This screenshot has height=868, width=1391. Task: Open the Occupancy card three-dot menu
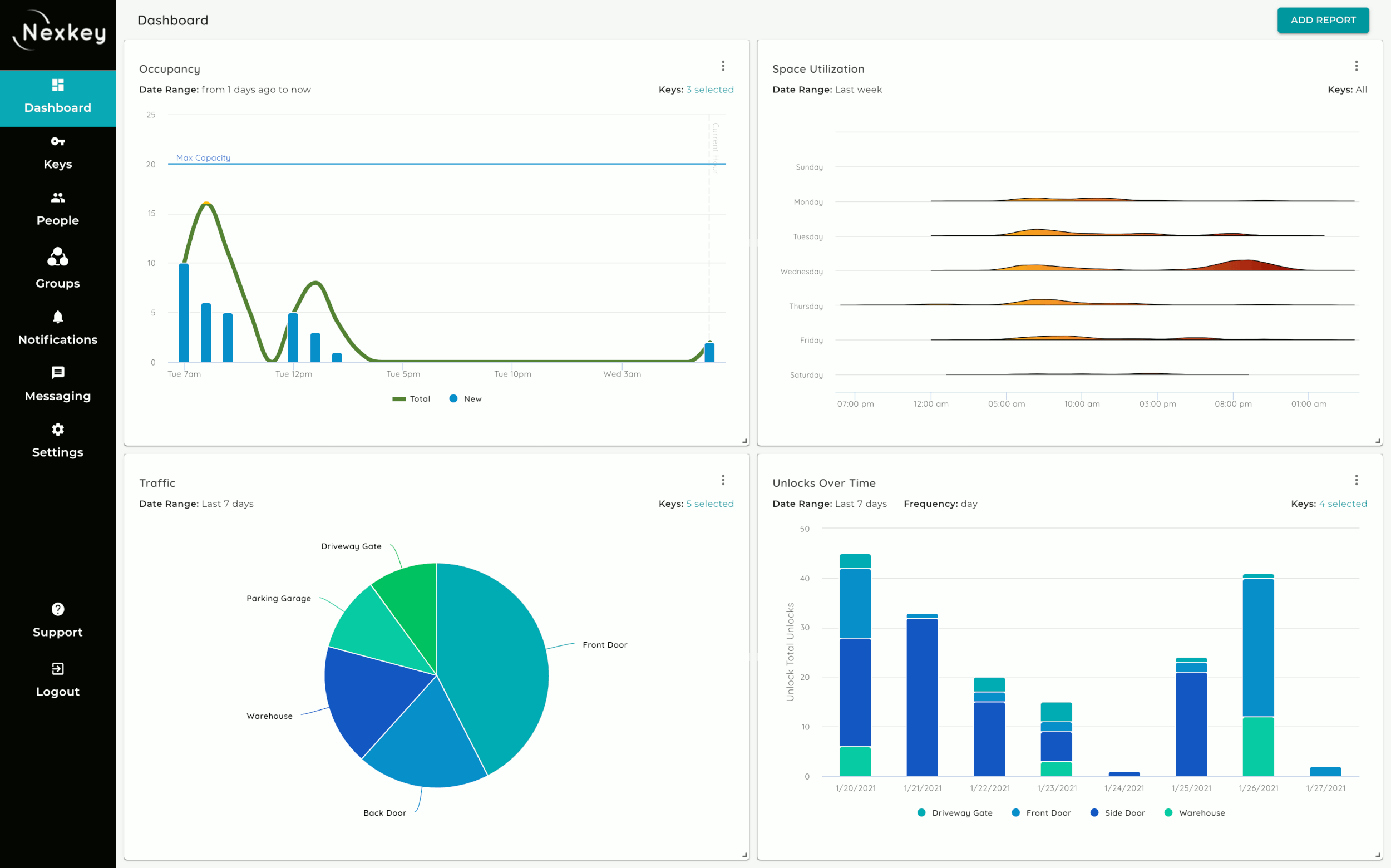(723, 66)
